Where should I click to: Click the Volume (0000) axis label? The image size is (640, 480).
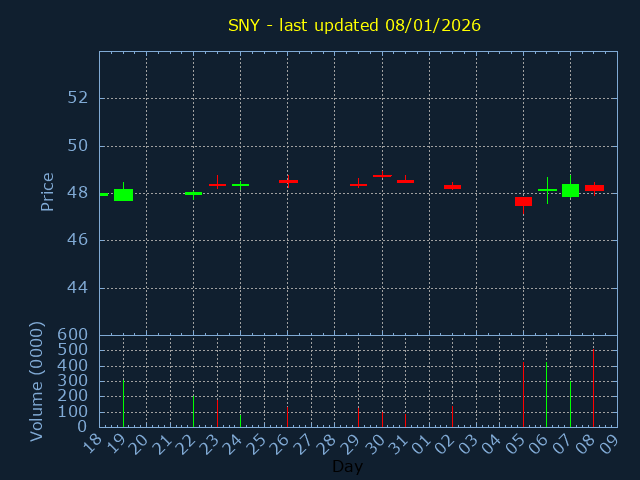tap(37, 381)
